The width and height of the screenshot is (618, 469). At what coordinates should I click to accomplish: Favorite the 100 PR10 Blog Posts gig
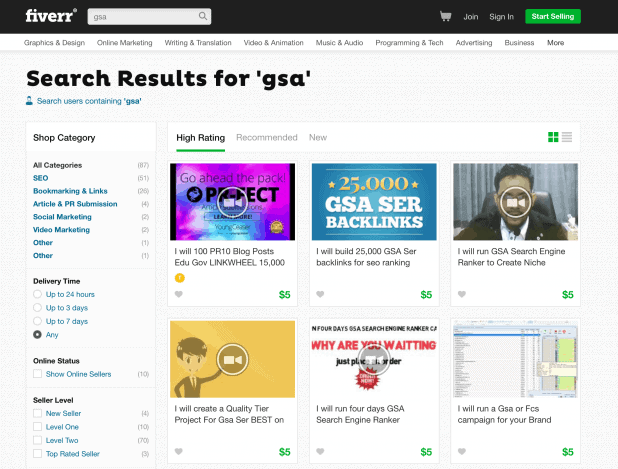coord(179,294)
